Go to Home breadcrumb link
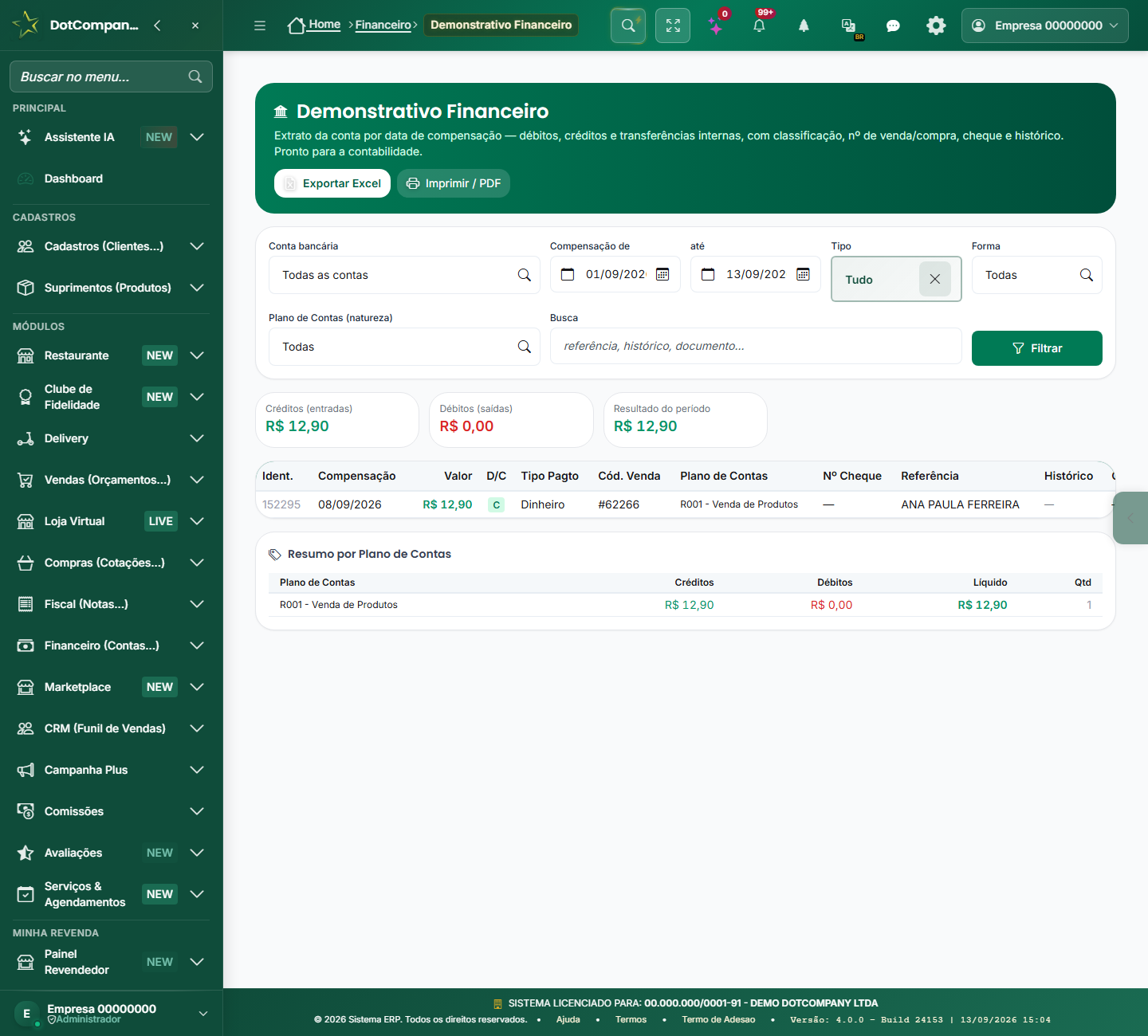Viewport: 1148px width, 1036px height. click(324, 25)
